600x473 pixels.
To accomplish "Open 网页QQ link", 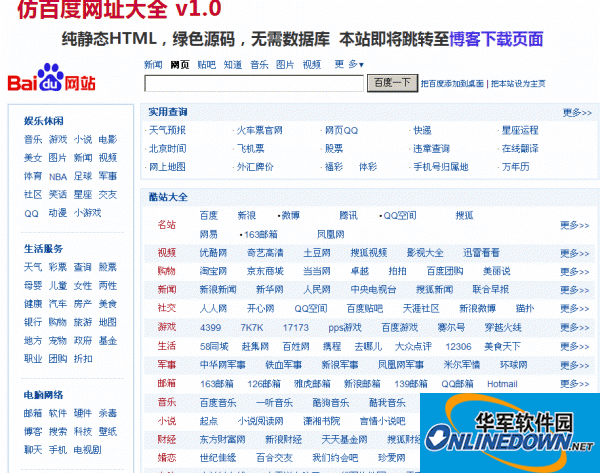I will pyautogui.click(x=341, y=130).
